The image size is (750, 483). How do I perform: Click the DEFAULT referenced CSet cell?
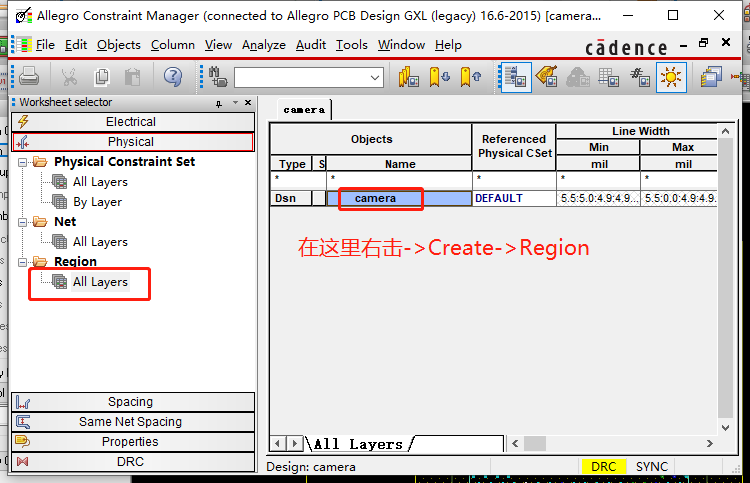[514, 198]
